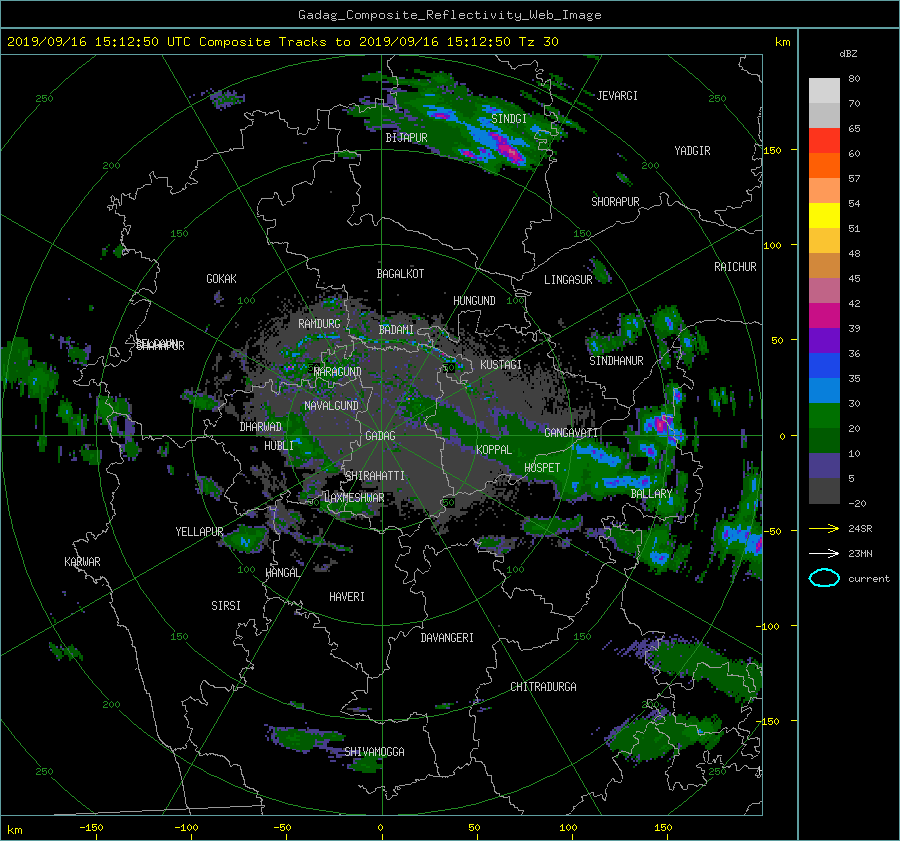Select the yellow 54 dBZ color swatch
The height and width of the screenshot is (841, 900).
point(824,215)
